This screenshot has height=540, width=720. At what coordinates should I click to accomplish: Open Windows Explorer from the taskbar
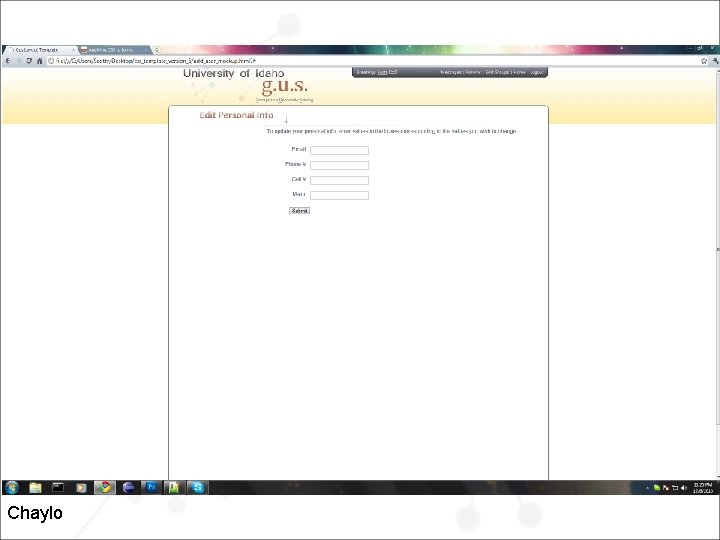tap(35, 487)
